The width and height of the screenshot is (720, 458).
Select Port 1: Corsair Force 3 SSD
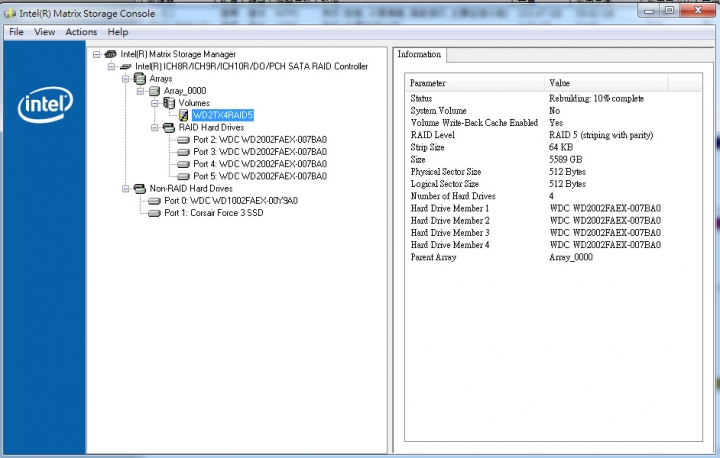point(214,213)
